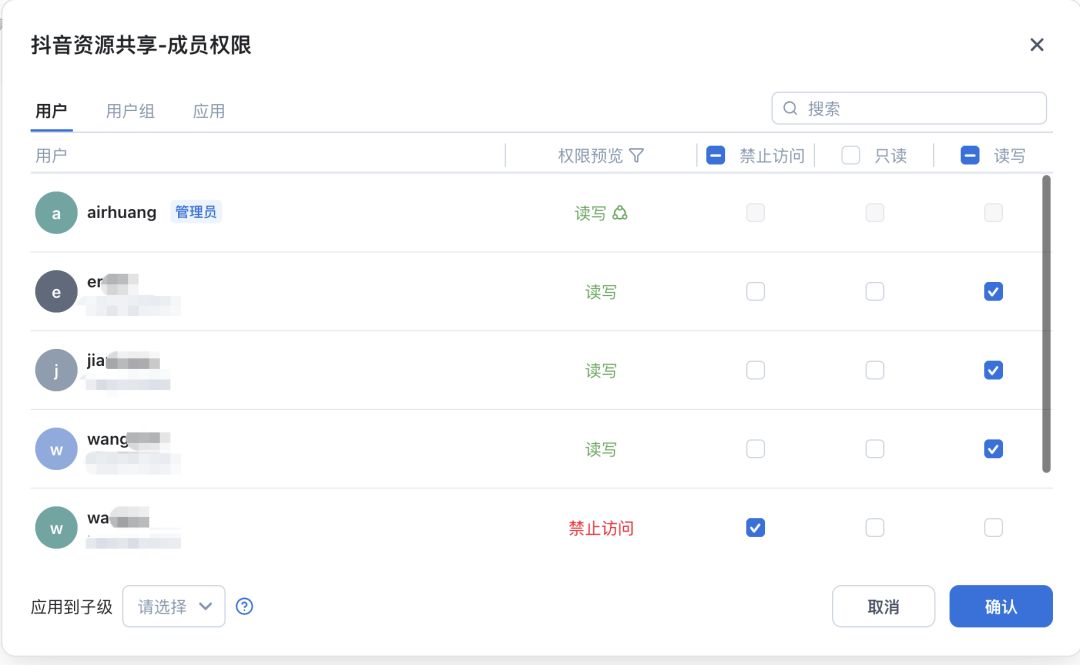Click the help question mark icon

[244, 606]
